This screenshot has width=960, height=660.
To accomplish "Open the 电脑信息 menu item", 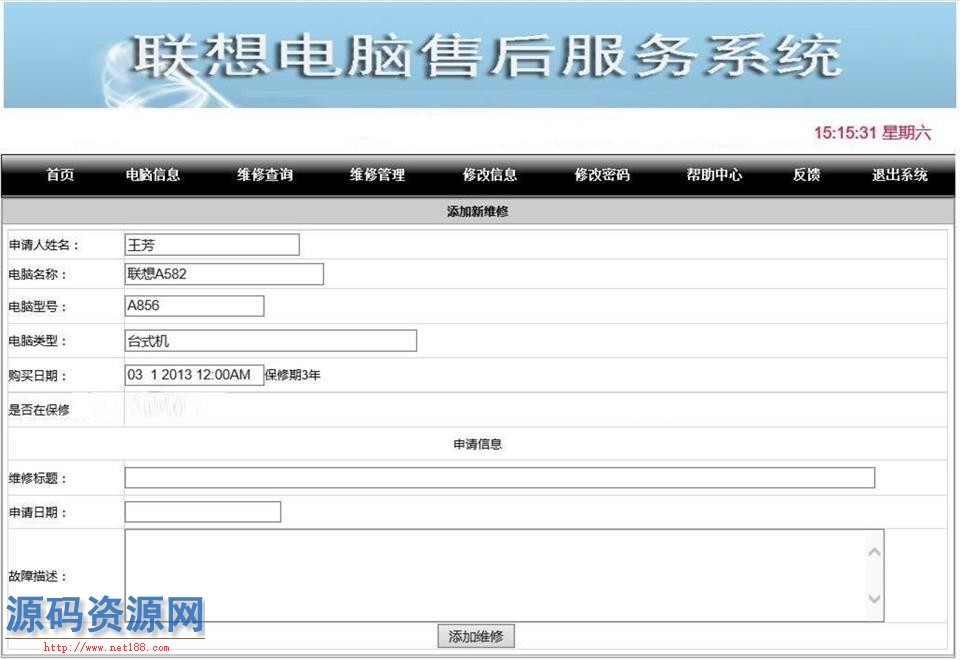I will click(153, 175).
